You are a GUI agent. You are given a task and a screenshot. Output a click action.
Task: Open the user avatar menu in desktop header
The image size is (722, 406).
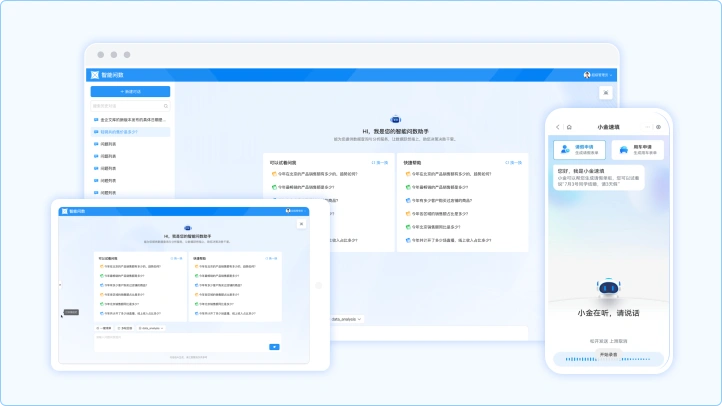[588, 74]
